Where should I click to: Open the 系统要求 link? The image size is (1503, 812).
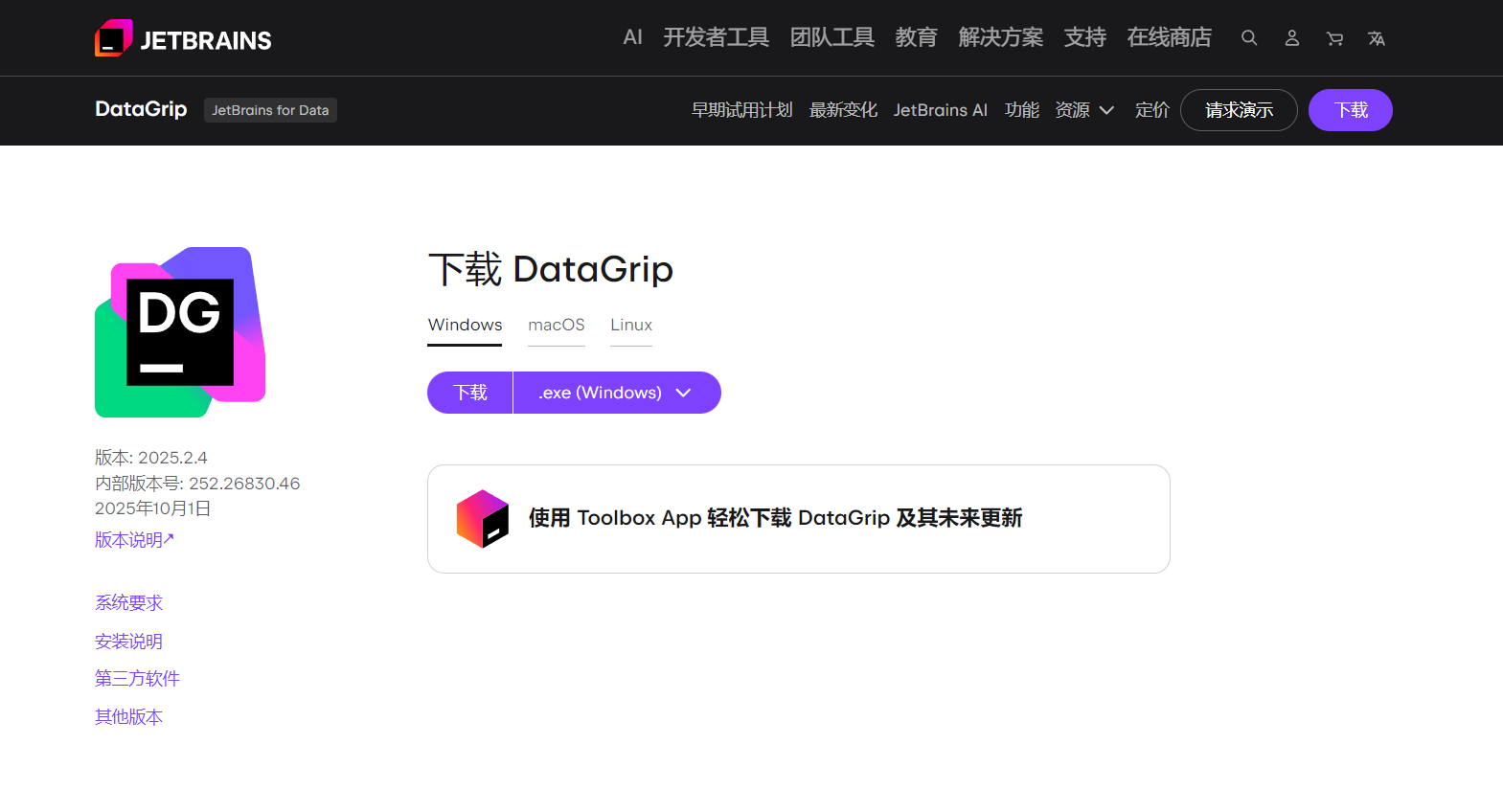128,603
